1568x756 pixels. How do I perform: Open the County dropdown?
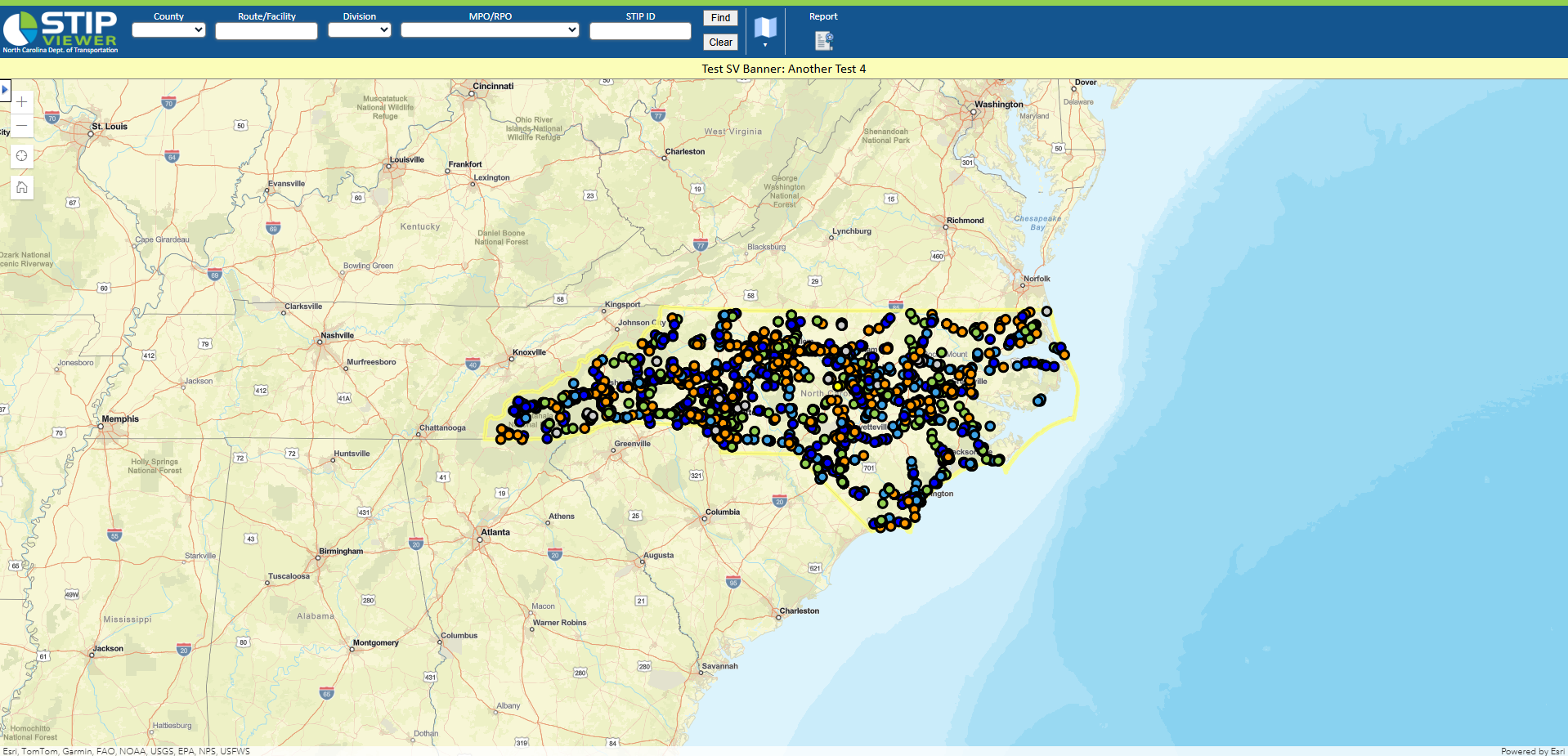[x=168, y=30]
